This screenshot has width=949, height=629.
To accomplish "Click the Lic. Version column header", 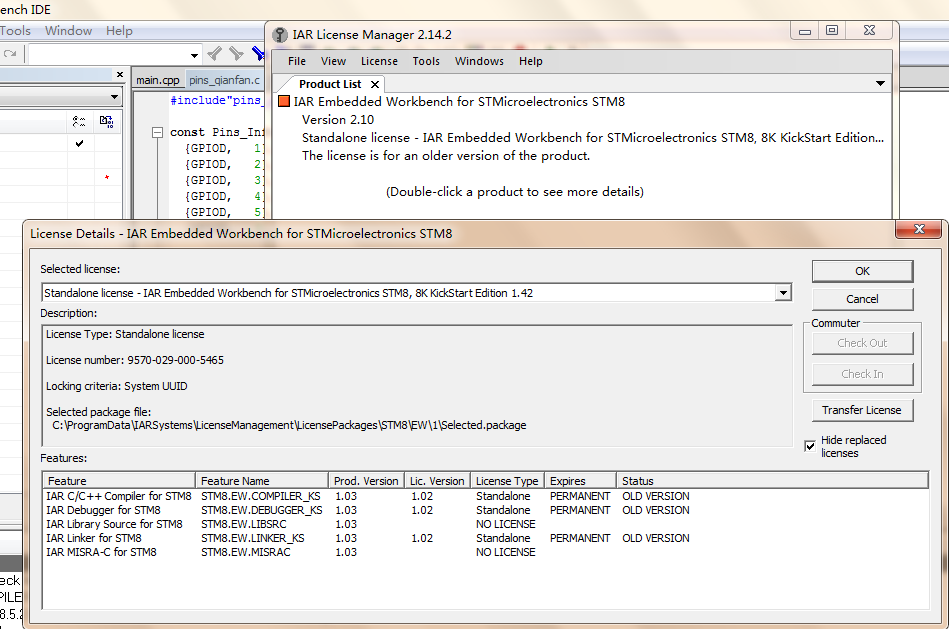I will pyautogui.click(x=437, y=481).
